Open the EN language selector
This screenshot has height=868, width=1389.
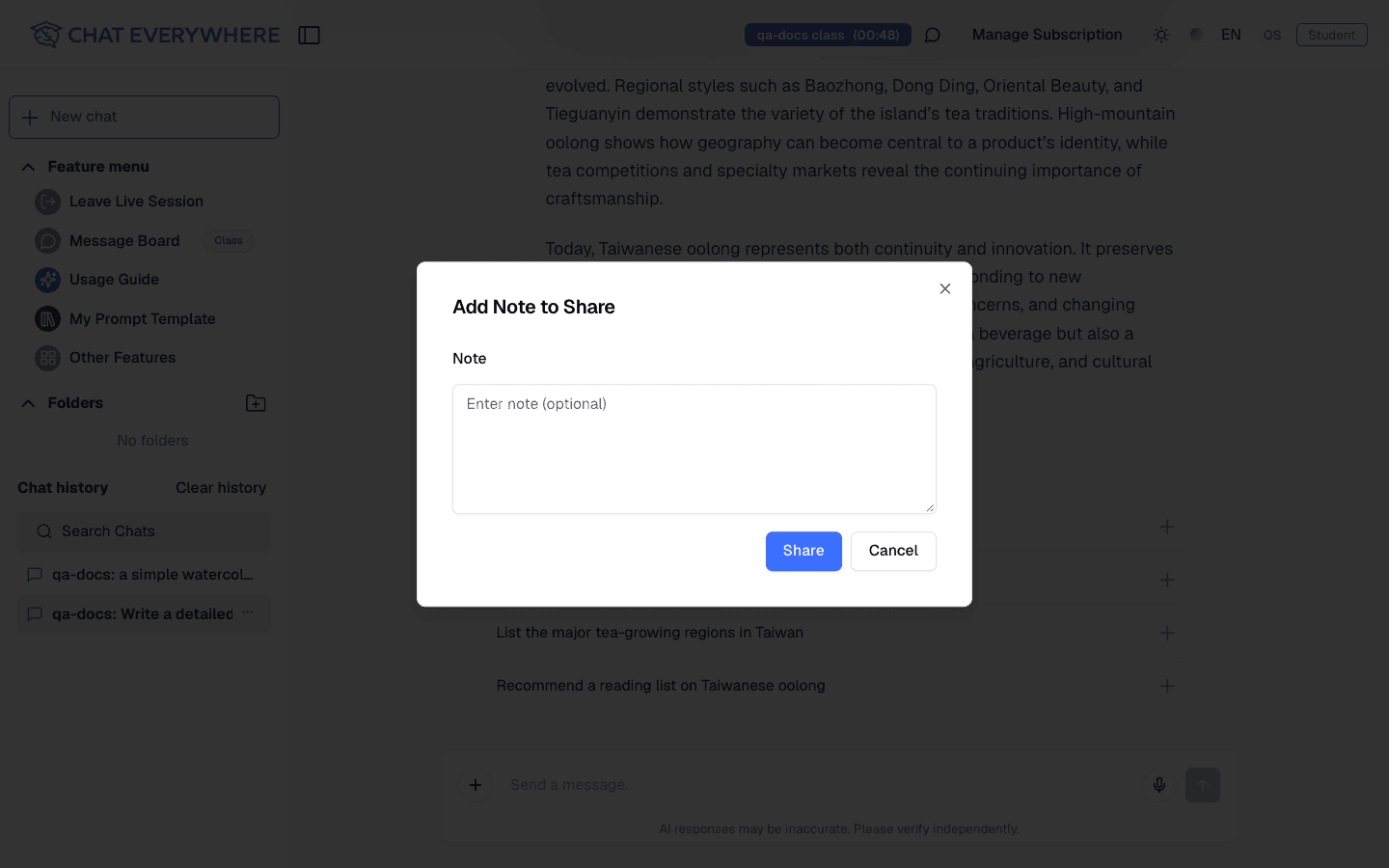[x=1231, y=35]
